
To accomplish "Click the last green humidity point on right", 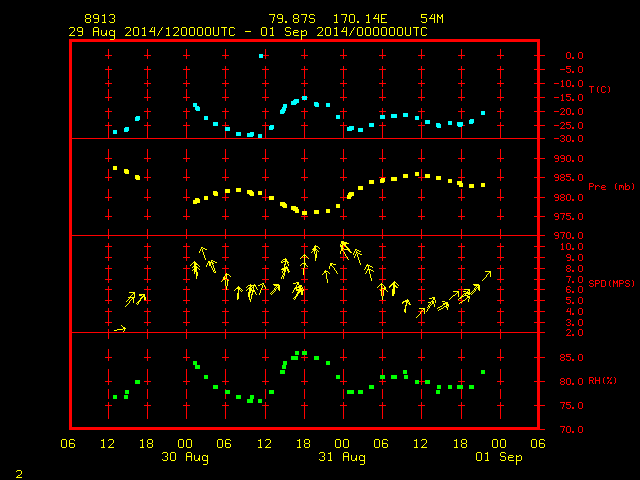I will point(483,372).
